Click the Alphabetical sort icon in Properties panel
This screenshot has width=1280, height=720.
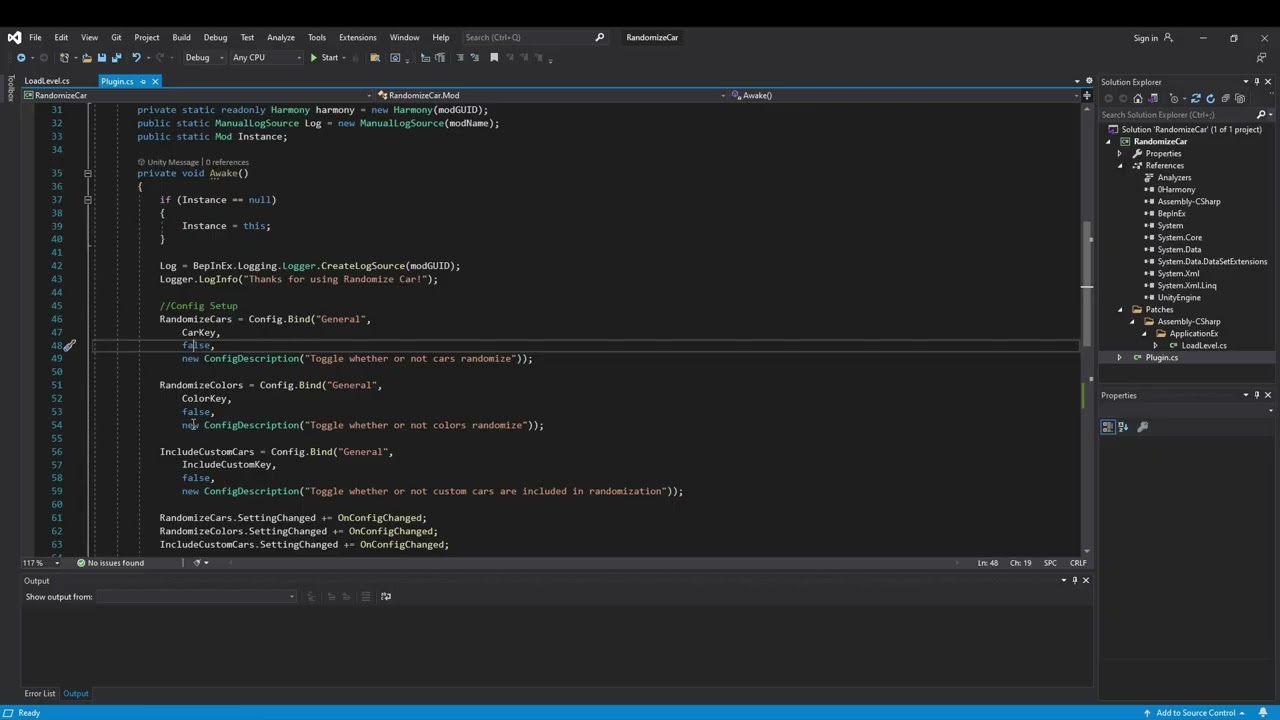(1123, 427)
